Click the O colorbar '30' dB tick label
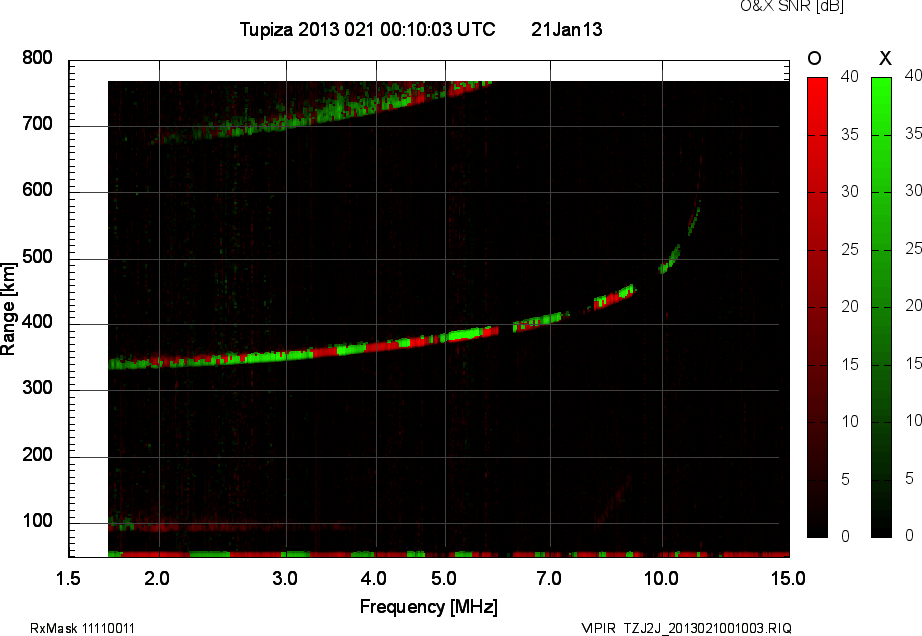This screenshot has height=636, width=922. click(849, 192)
